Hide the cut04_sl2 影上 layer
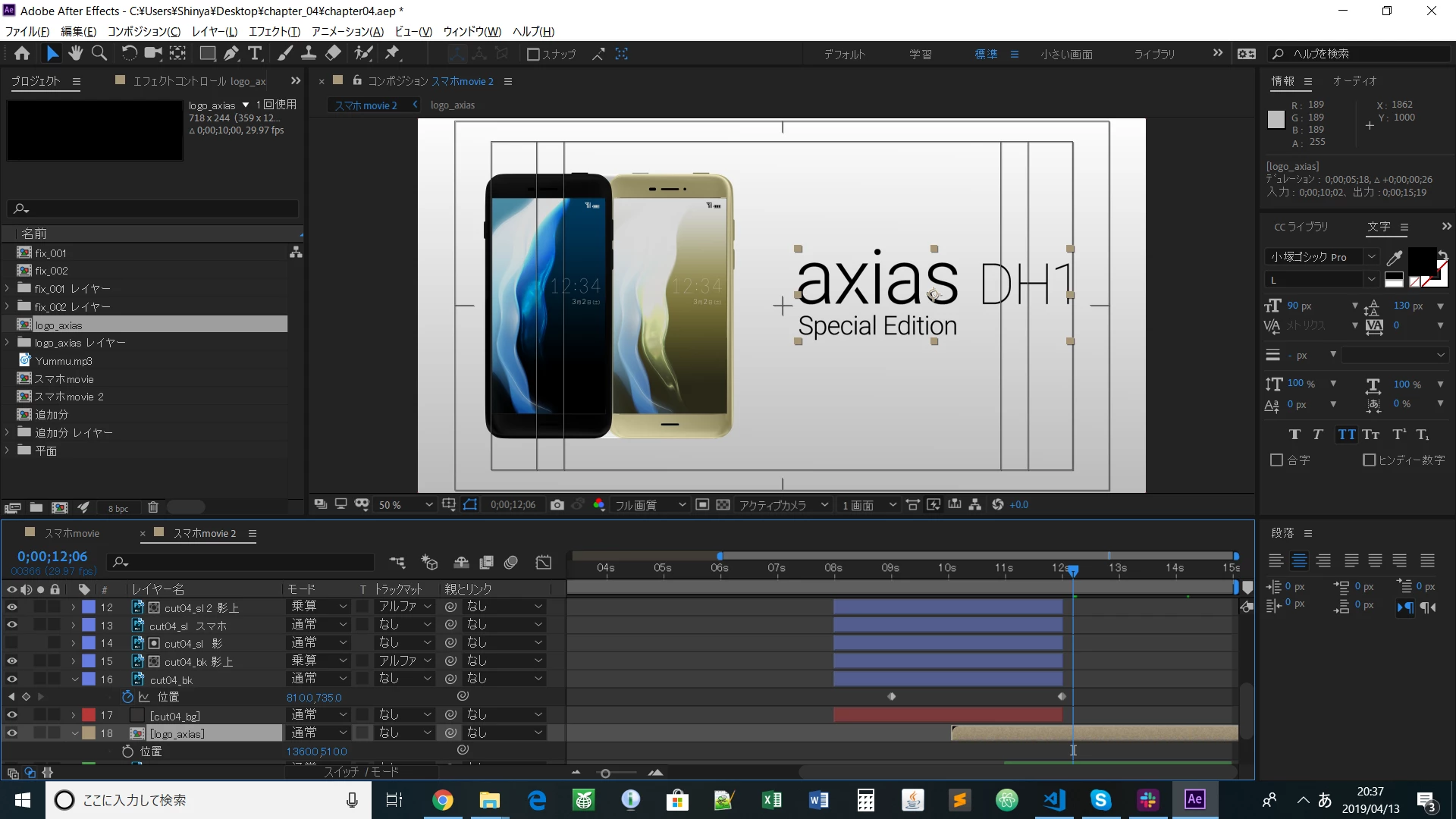Image resolution: width=1456 pixels, height=819 pixels. coord(11,607)
